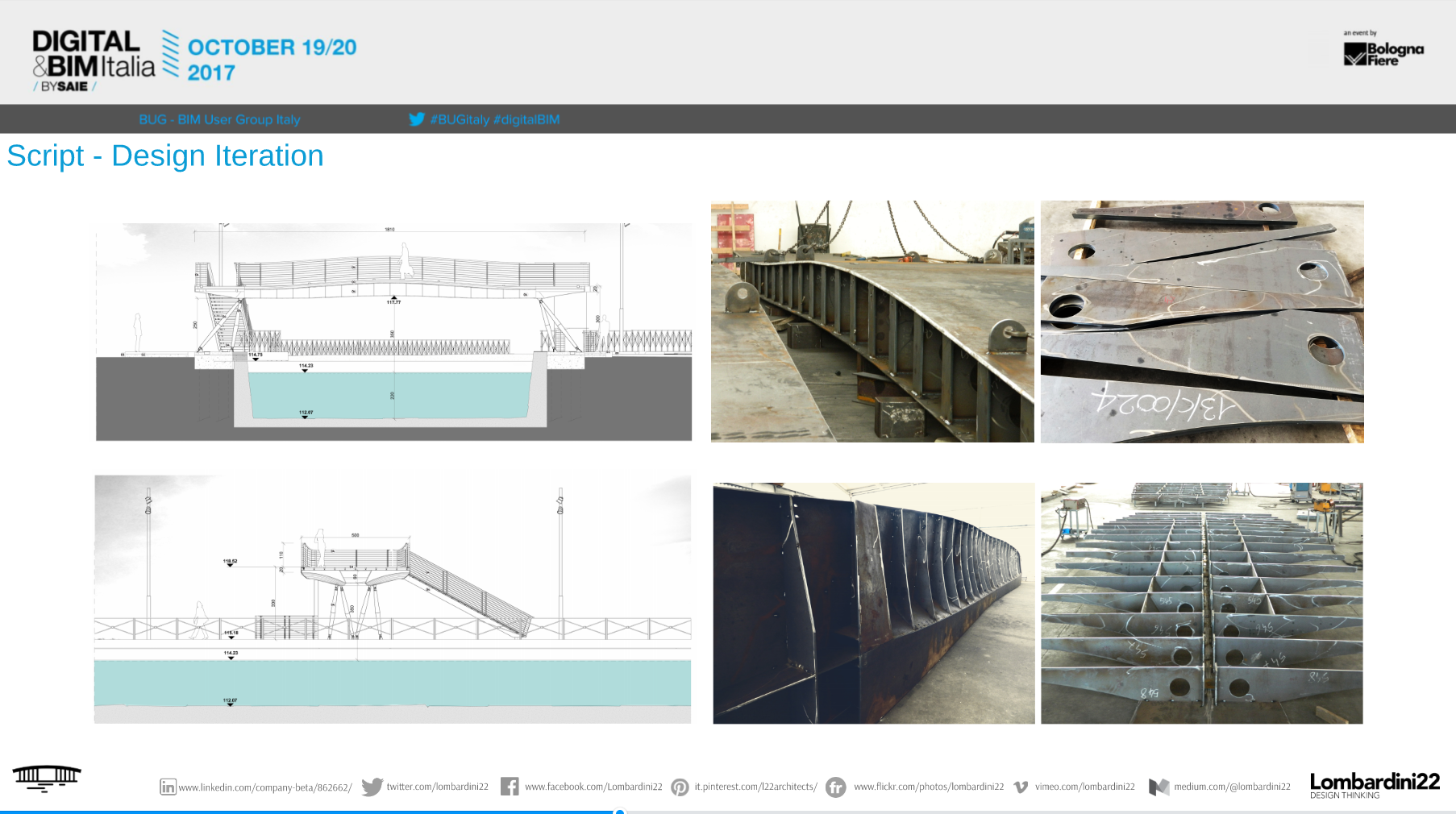Image resolution: width=1456 pixels, height=814 pixels.
Task: Click the Facebook icon in footer
Action: 510,787
